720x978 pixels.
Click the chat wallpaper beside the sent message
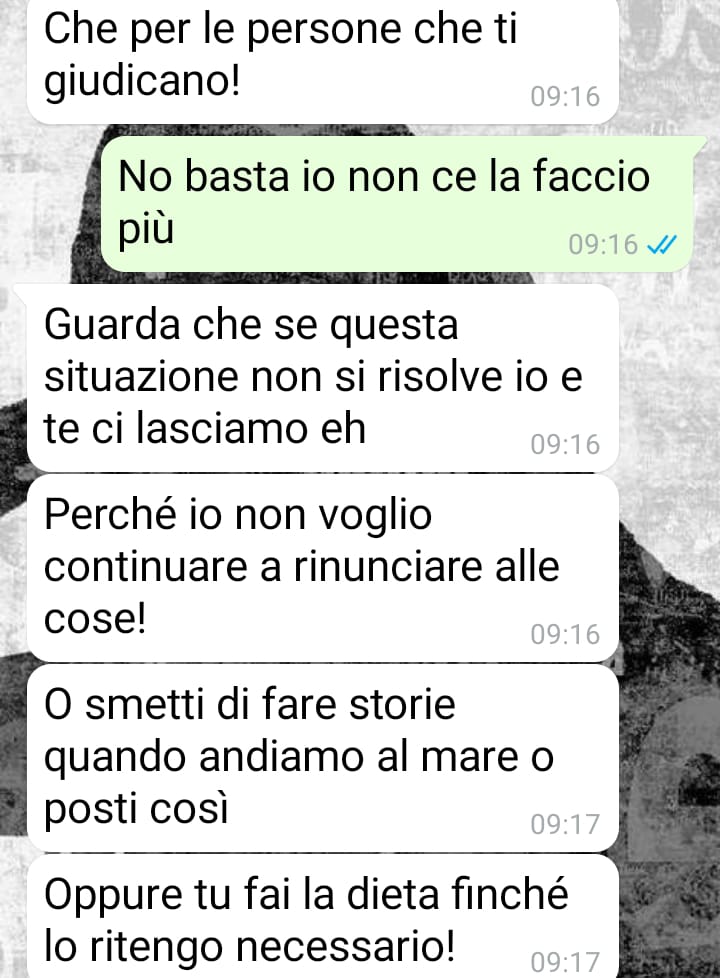[50, 206]
